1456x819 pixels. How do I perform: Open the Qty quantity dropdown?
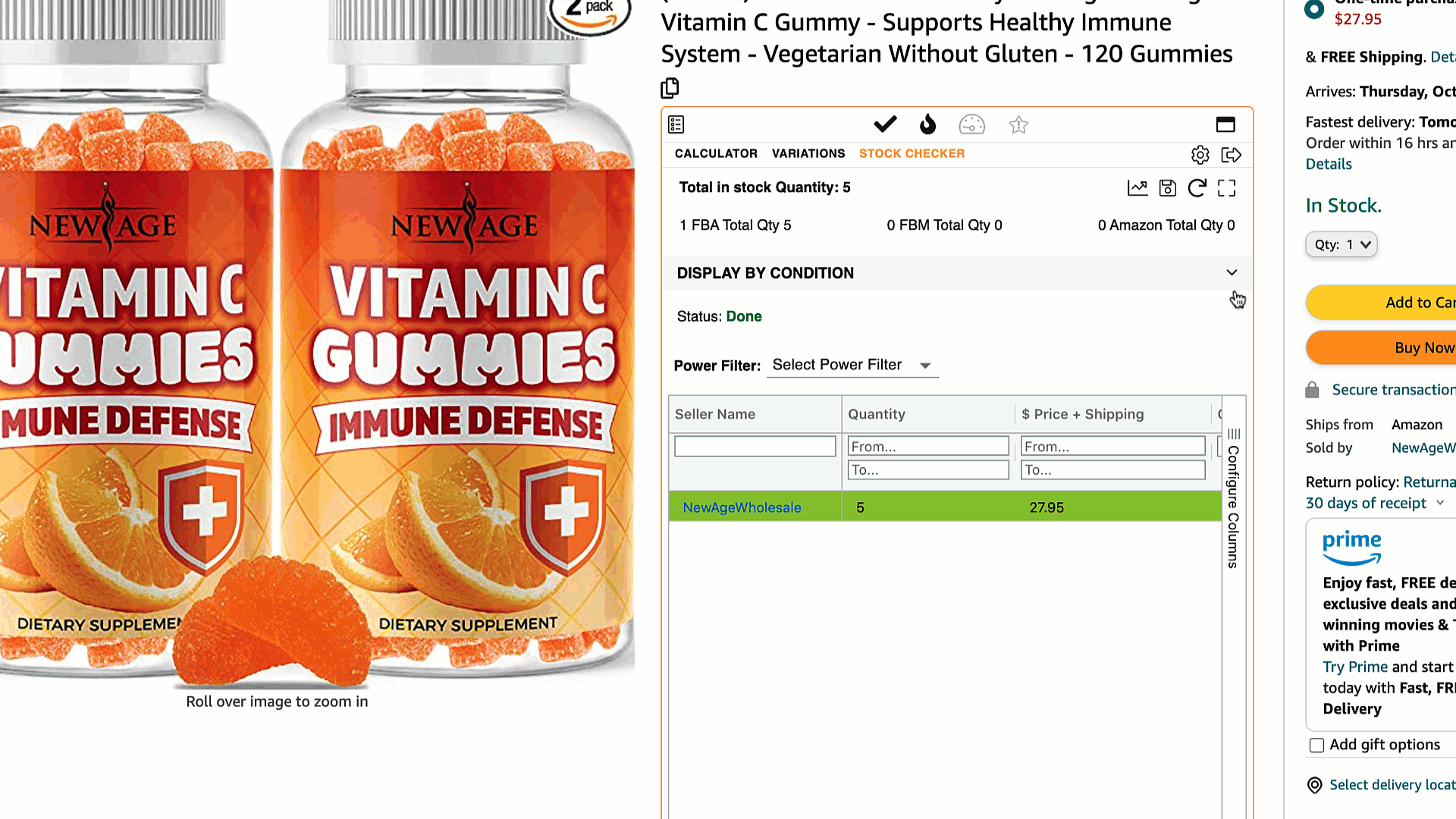[1341, 245]
